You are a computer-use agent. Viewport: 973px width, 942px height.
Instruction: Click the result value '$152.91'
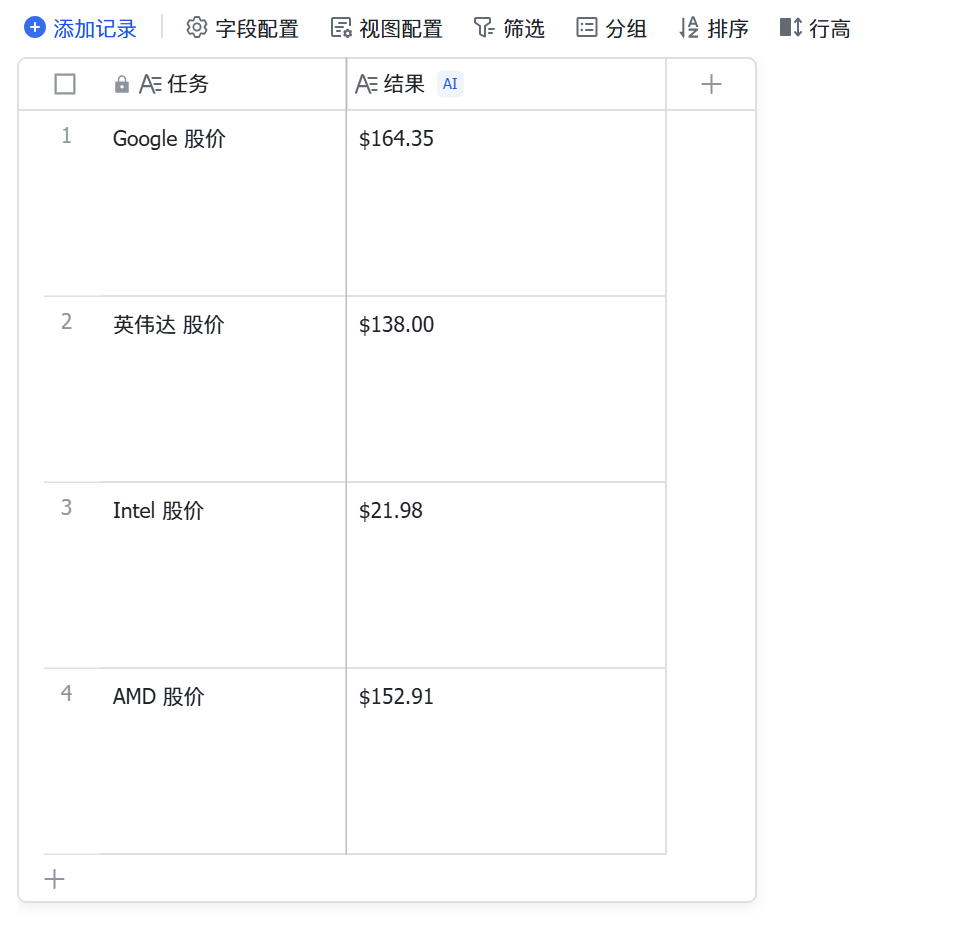[x=396, y=697]
